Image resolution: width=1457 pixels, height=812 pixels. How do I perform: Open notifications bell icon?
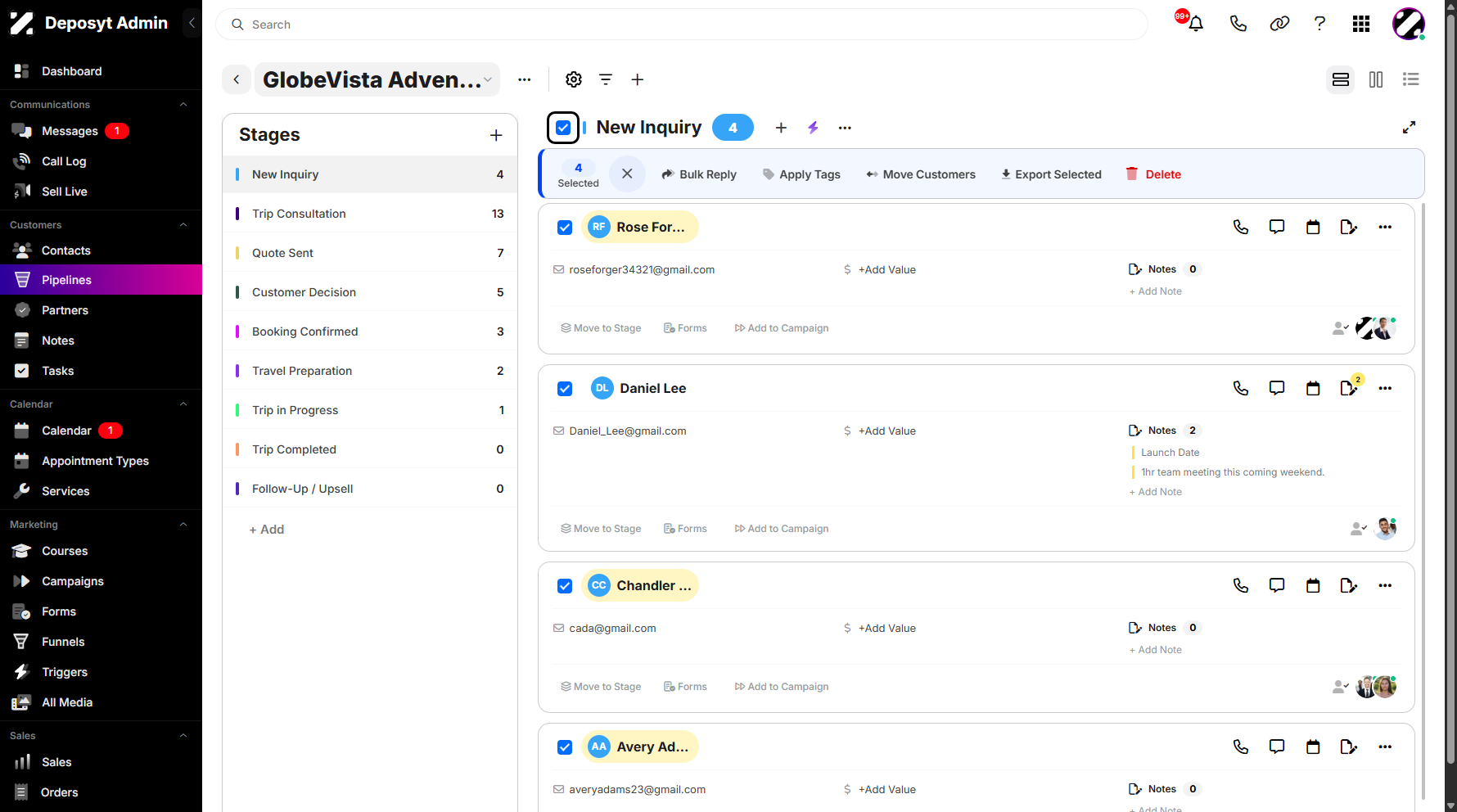(x=1195, y=24)
